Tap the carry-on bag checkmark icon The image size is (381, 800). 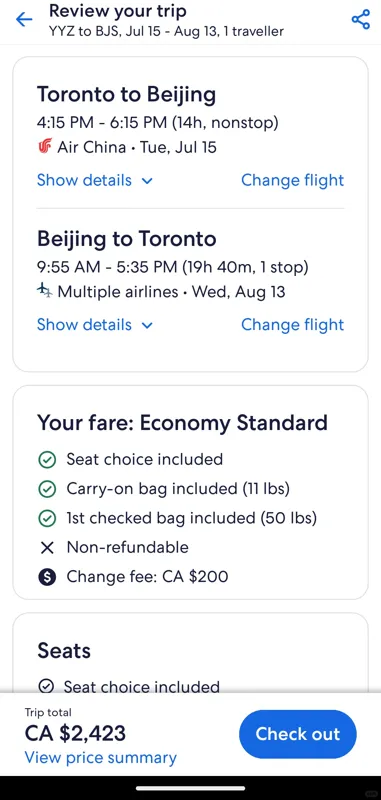(x=47, y=489)
